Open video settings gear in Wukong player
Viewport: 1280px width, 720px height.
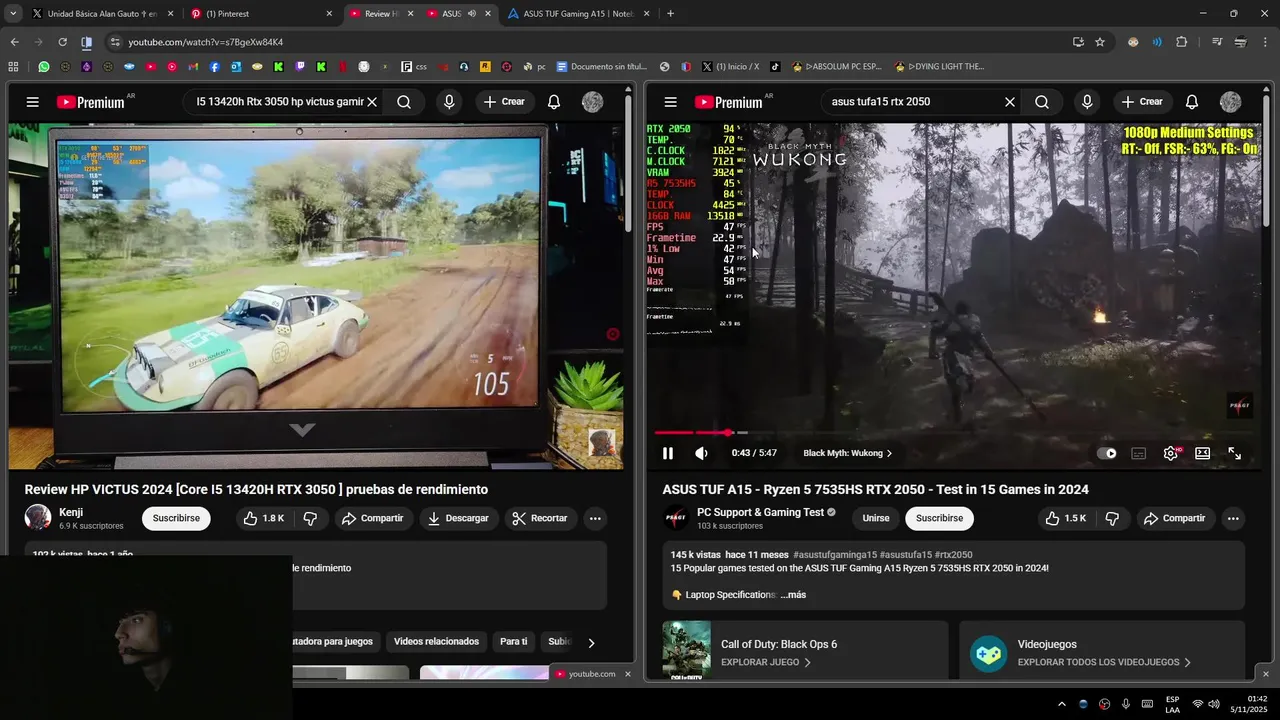1171,453
